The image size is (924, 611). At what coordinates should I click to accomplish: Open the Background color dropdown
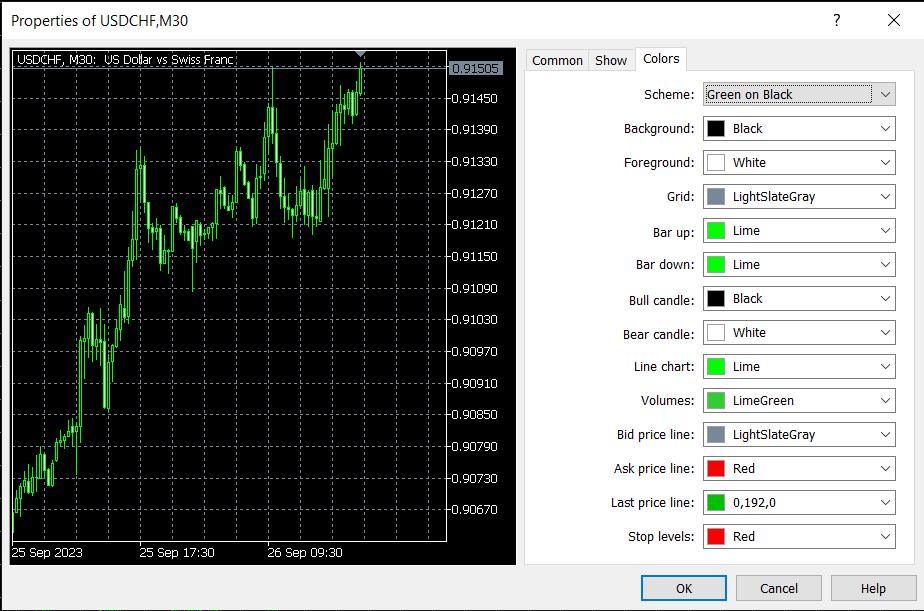pyautogui.click(x=799, y=128)
